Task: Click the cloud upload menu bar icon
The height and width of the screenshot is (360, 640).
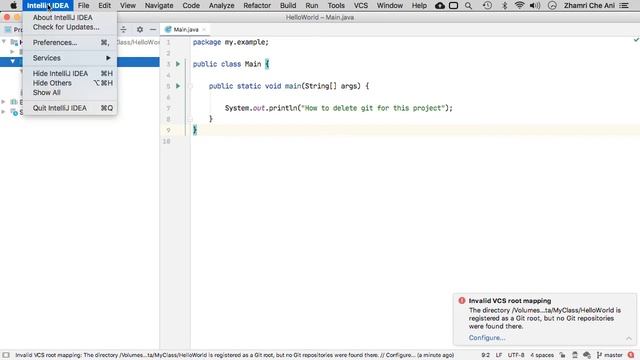Action: coord(440,5)
